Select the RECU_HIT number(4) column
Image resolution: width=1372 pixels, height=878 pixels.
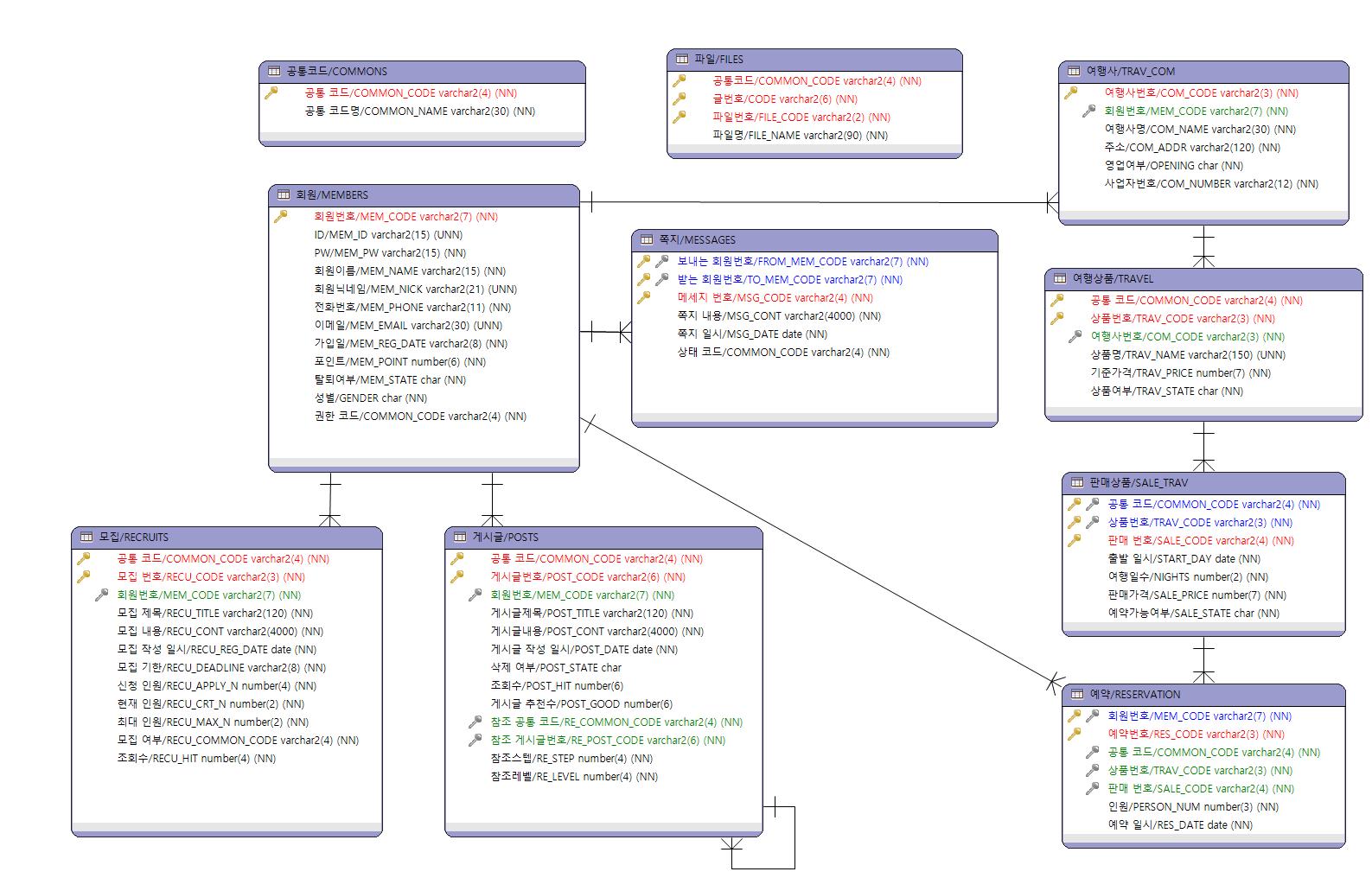point(196,758)
